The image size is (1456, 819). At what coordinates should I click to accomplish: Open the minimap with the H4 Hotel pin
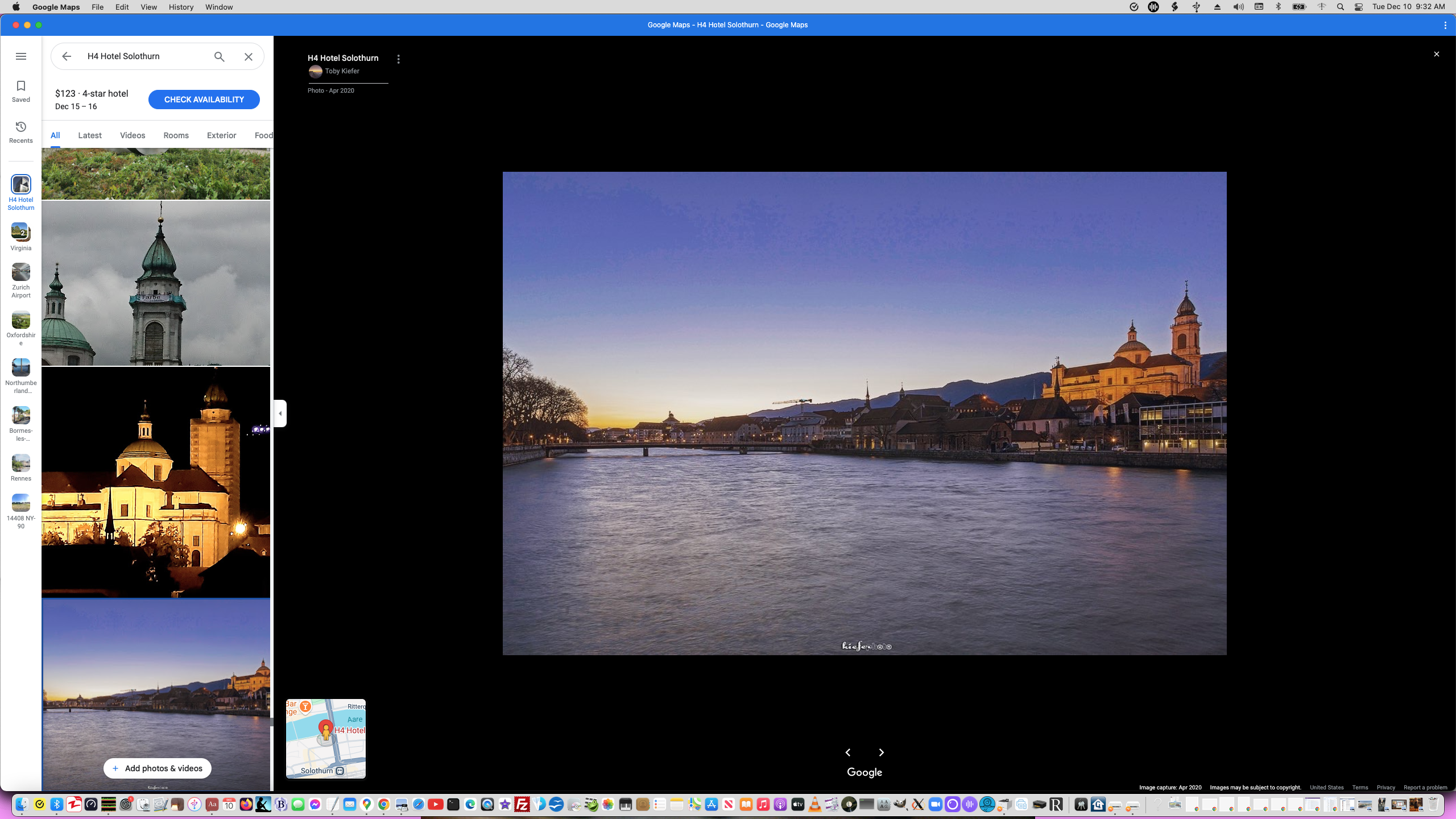(326, 738)
